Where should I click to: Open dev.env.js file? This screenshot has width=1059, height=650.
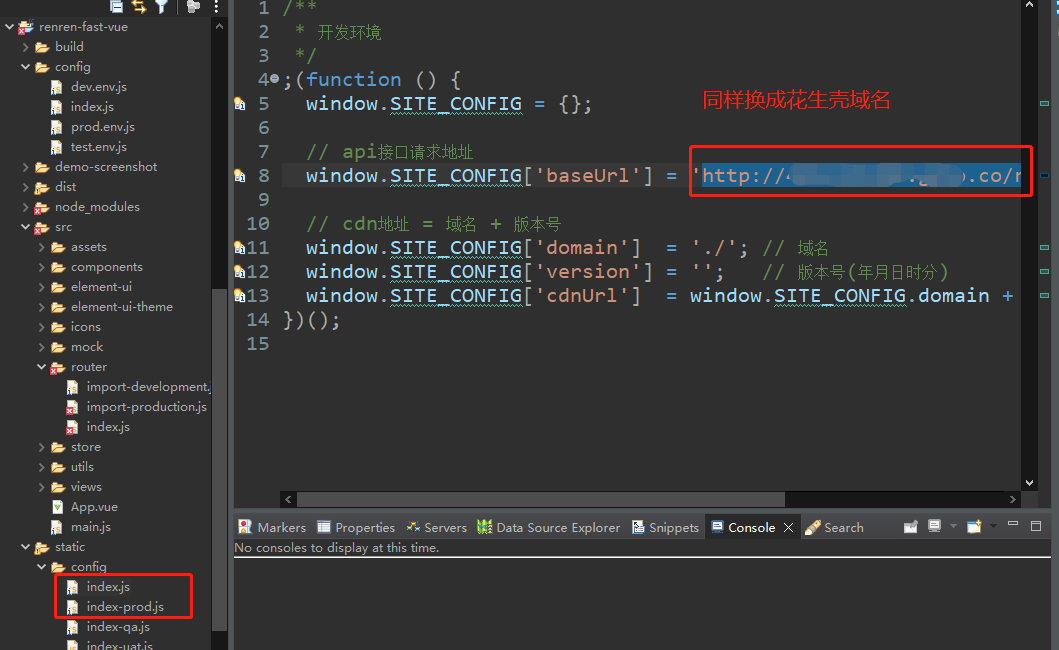(x=99, y=86)
